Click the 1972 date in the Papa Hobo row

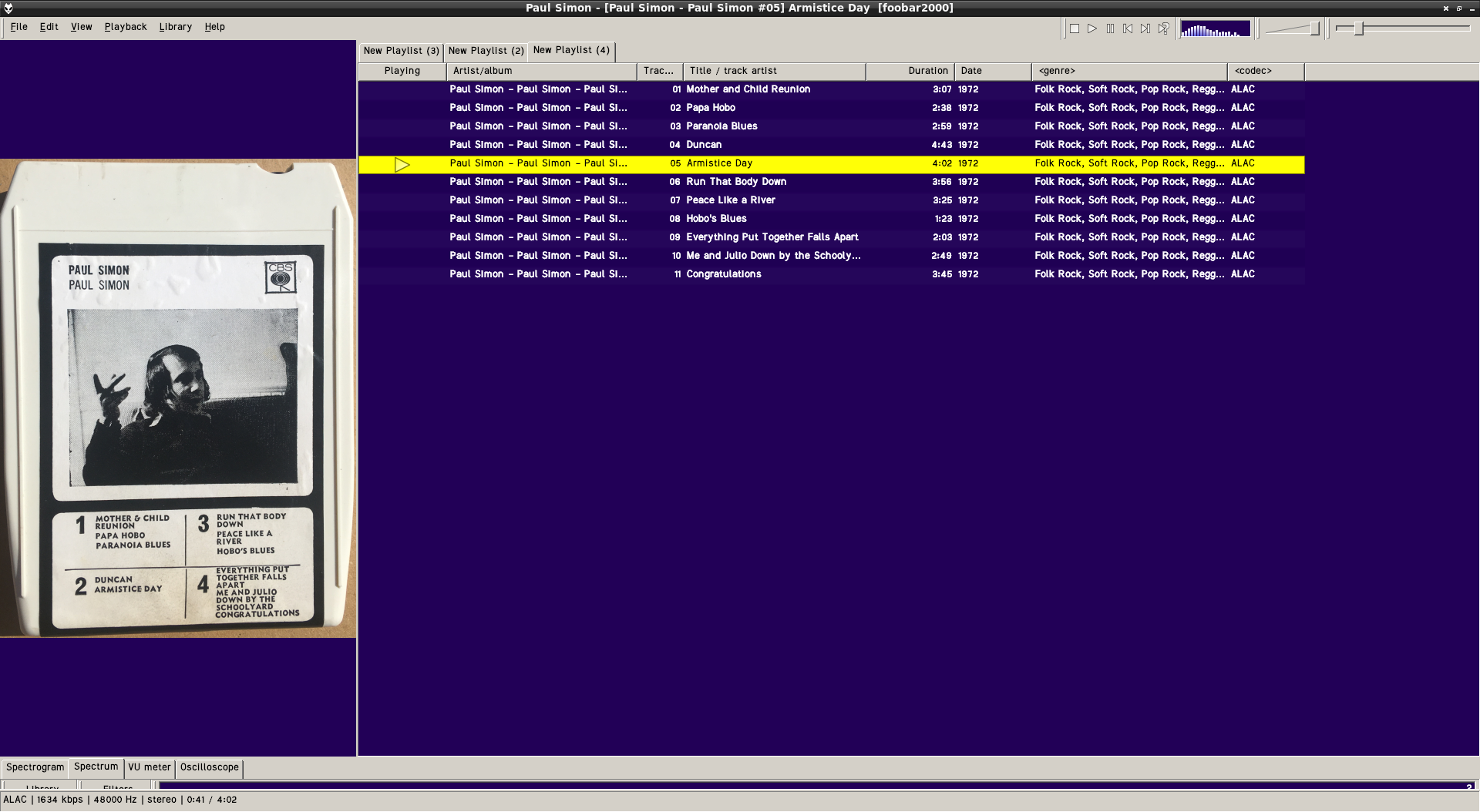point(968,108)
